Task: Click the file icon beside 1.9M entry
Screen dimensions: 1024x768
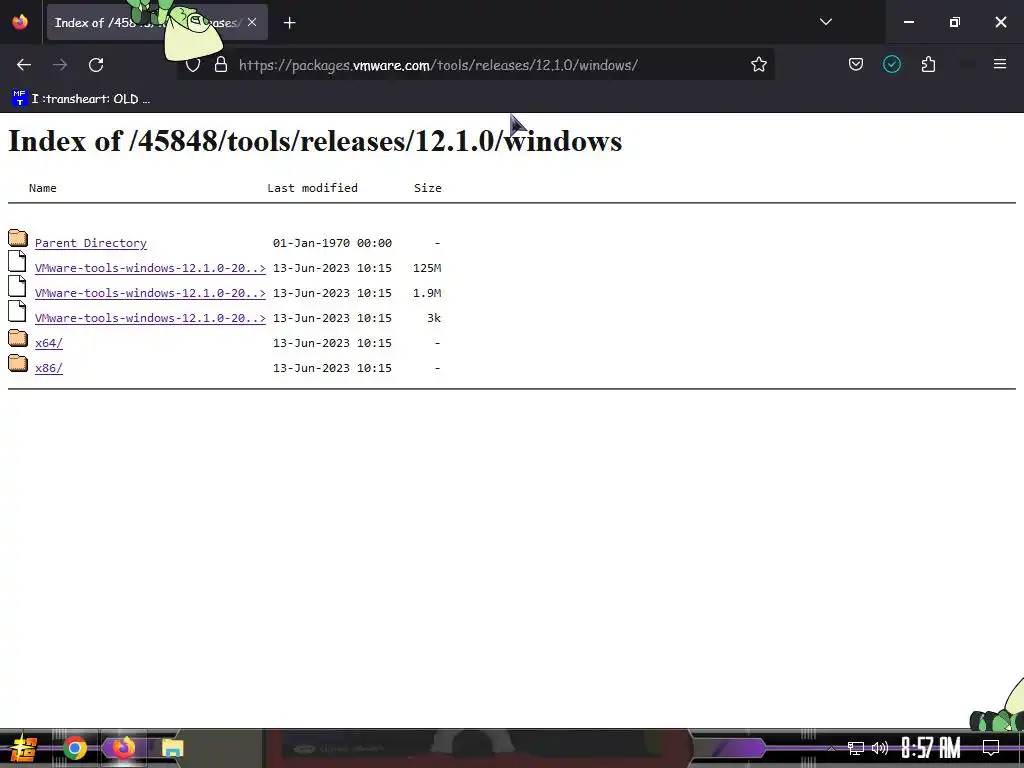Action: [17, 286]
